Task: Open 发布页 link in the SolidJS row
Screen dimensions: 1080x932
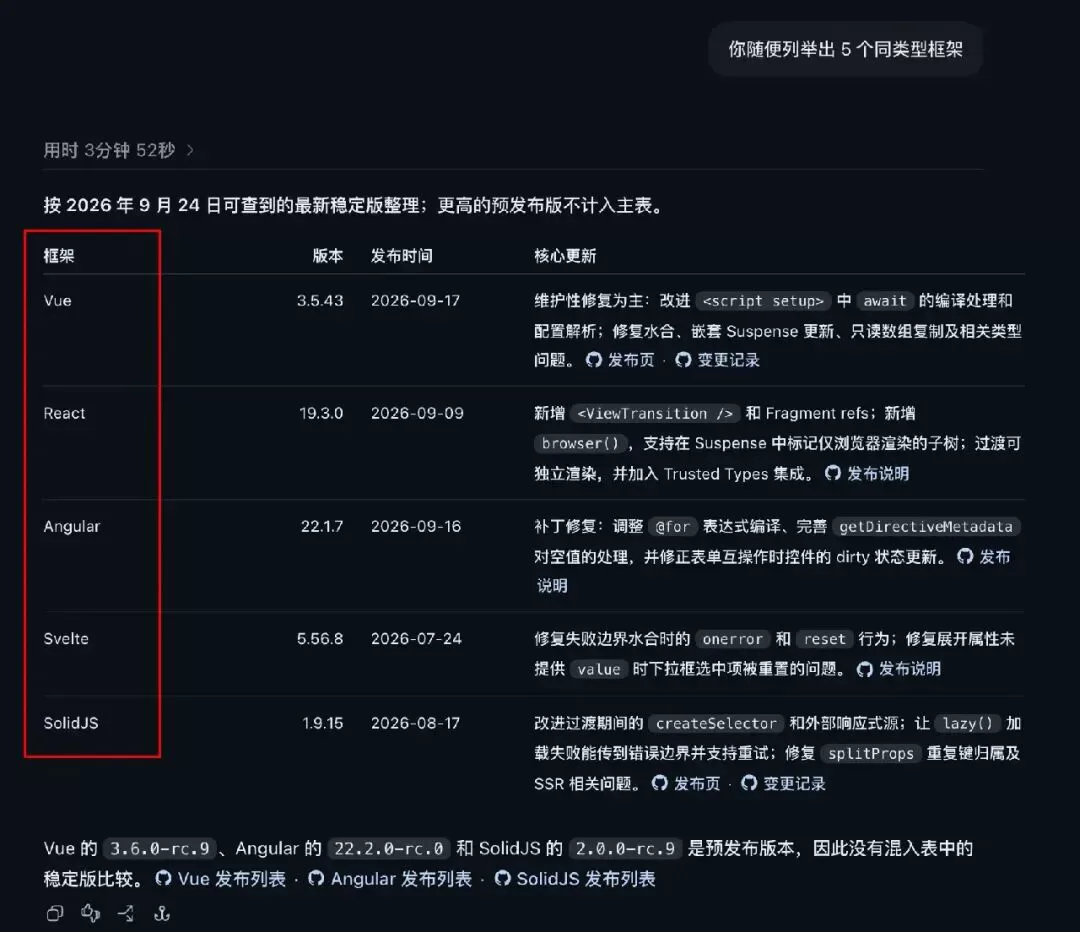Action: click(x=686, y=783)
